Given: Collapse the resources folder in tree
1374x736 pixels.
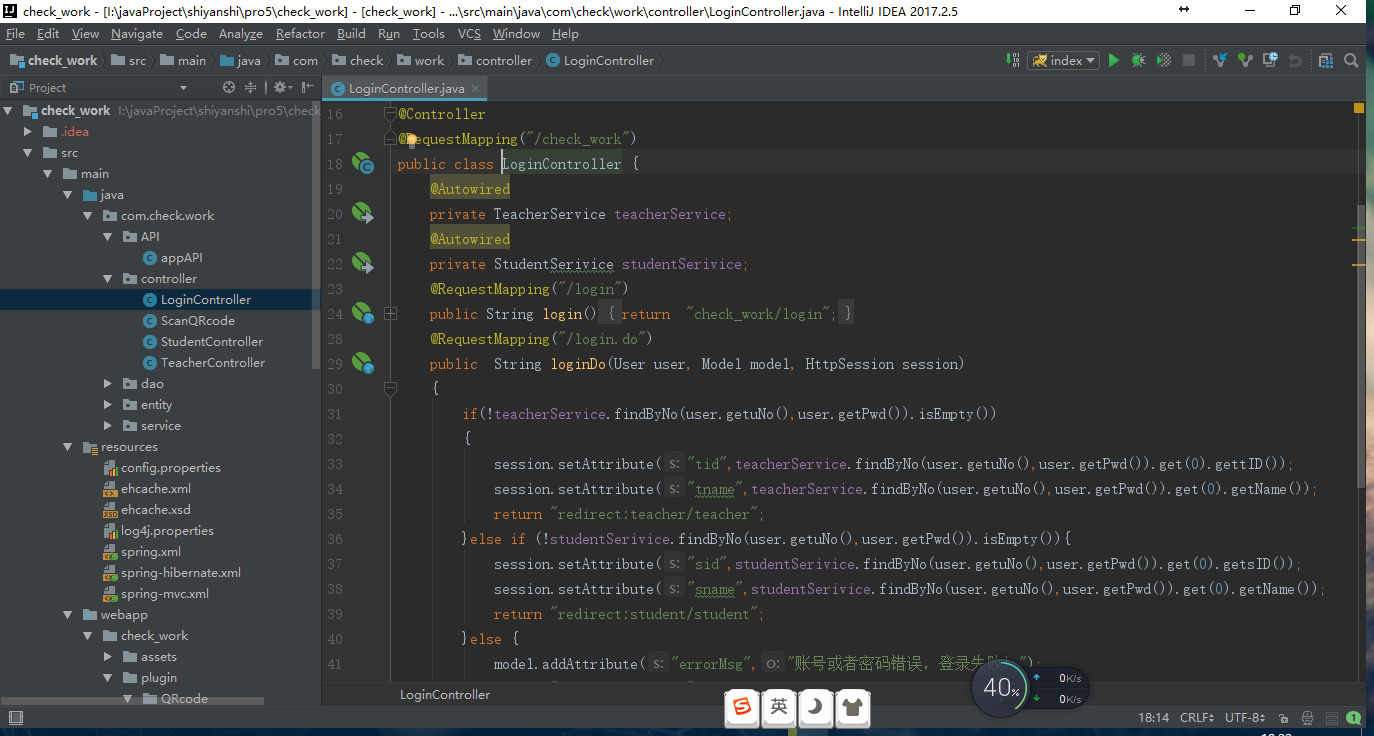Looking at the screenshot, I should pyautogui.click(x=68, y=447).
